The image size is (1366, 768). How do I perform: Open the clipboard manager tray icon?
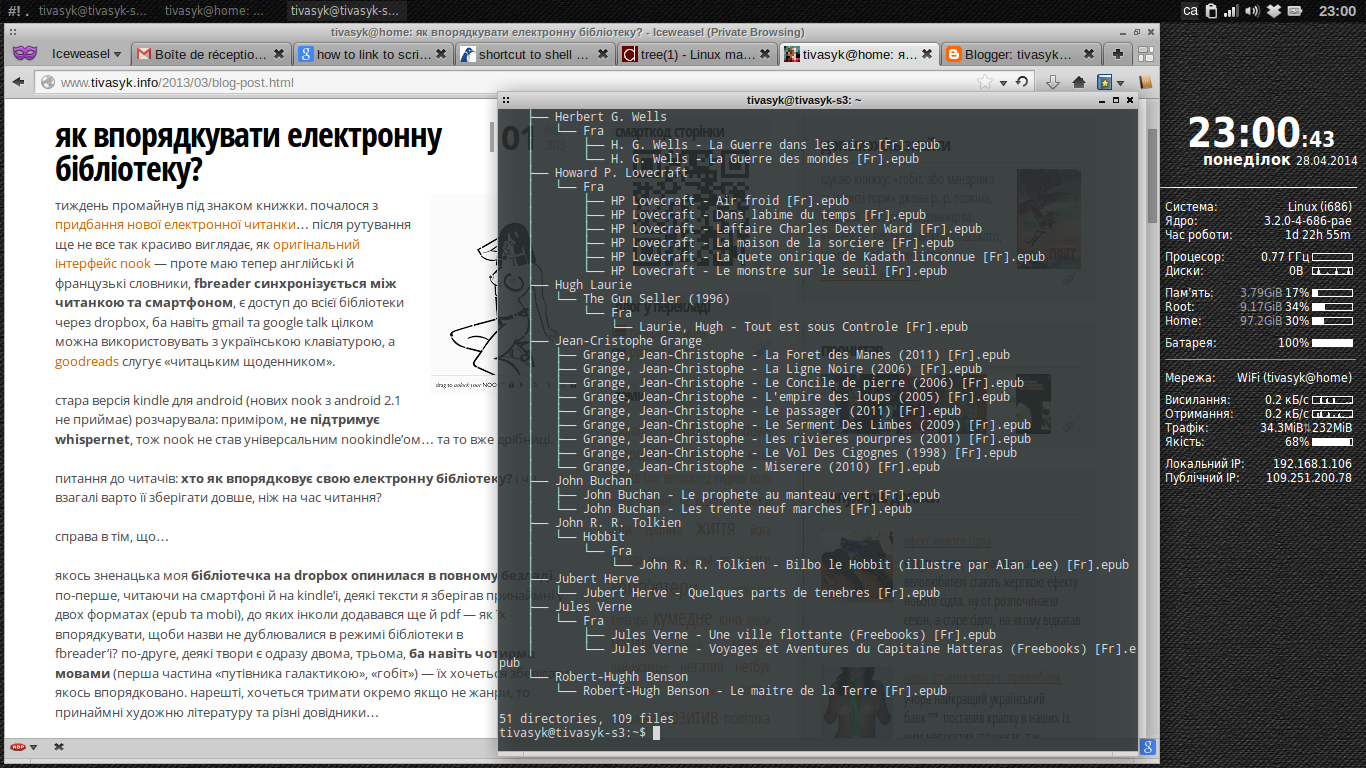(x=1212, y=11)
